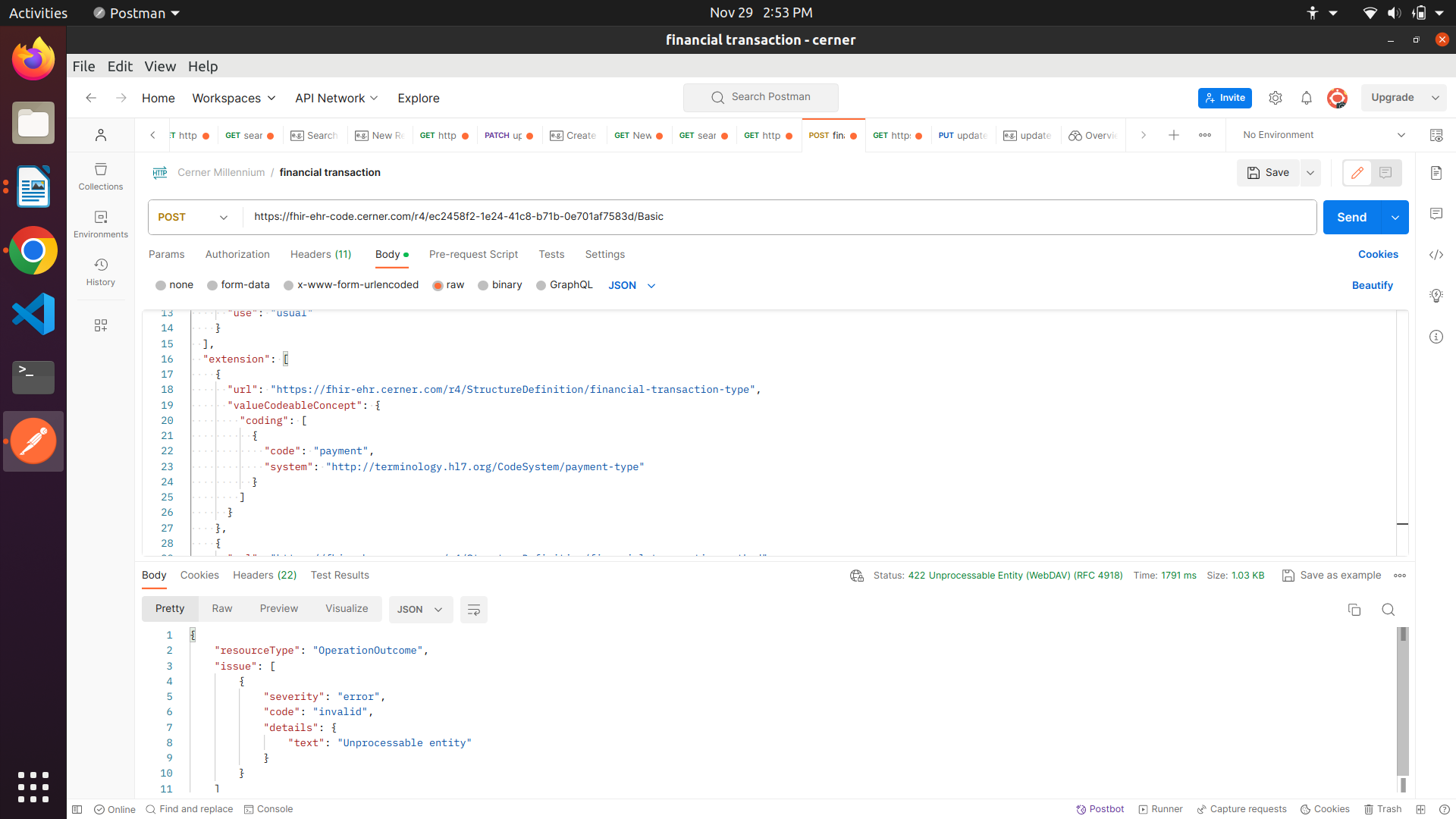The width and height of the screenshot is (1456, 819).
Task: Click the Send button
Action: [x=1352, y=217]
